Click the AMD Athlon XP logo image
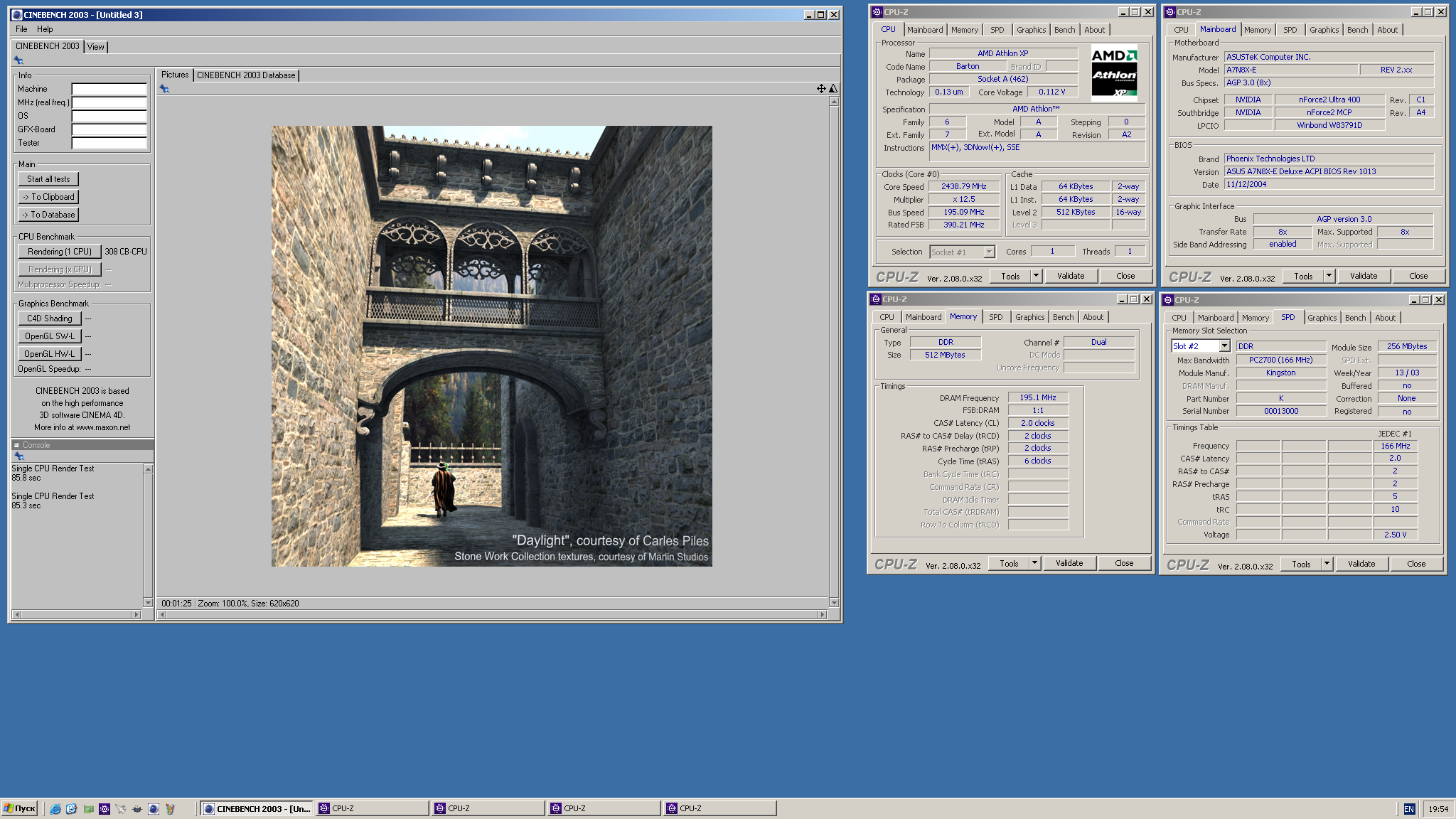Image resolution: width=1456 pixels, height=819 pixels. click(x=1114, y=72)
